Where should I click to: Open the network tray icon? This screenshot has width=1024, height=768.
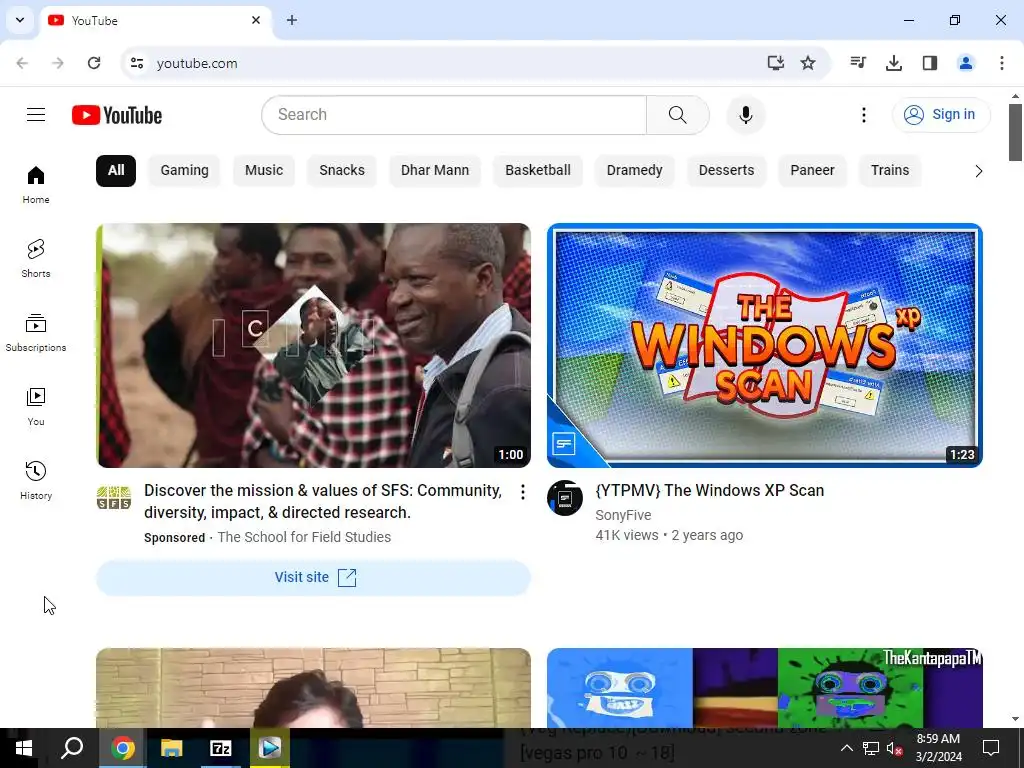871,748
